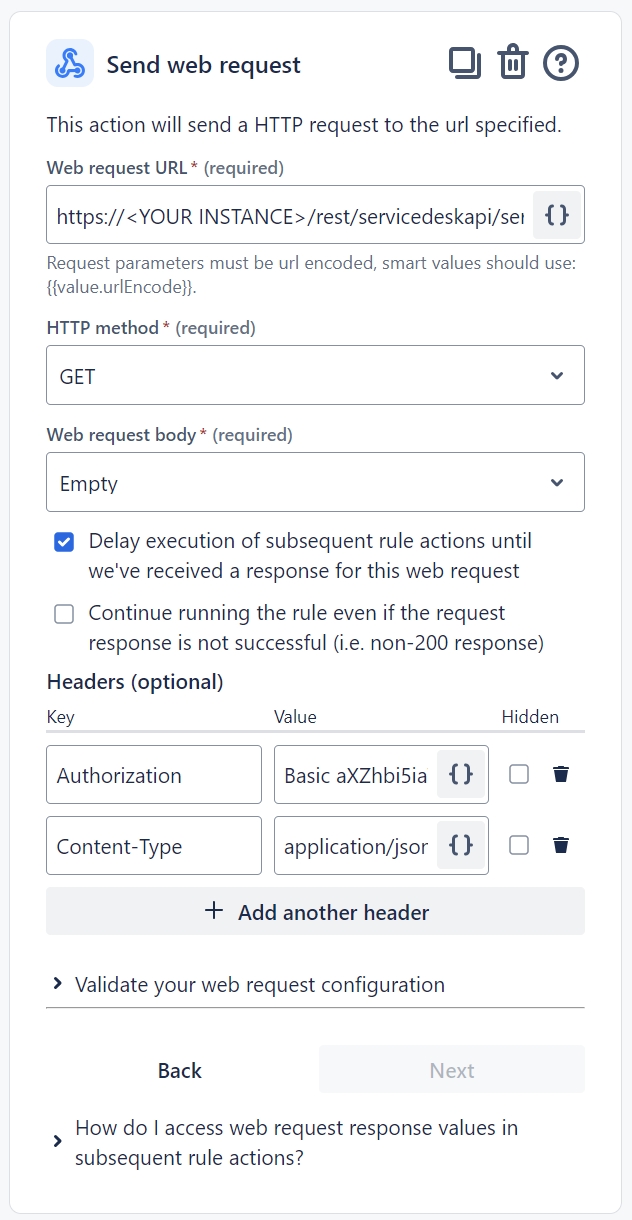Screen dimensions: 632x1220
Task: Click the Send web request webhook icon
Action: [69, 62]
